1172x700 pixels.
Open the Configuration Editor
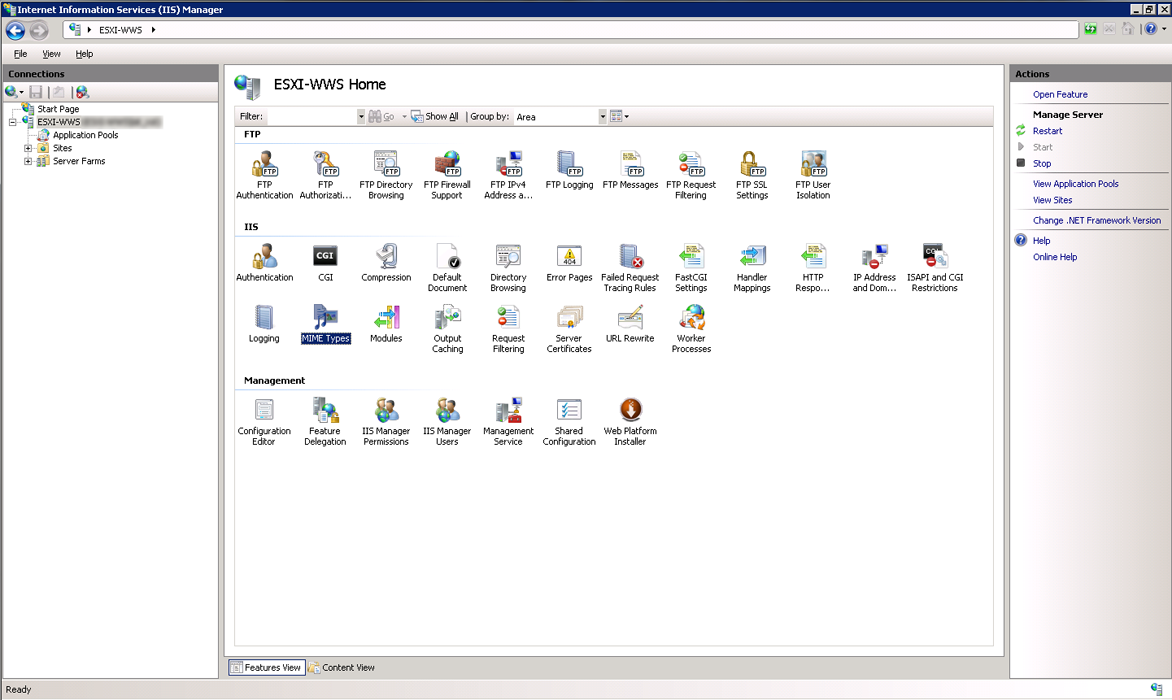click(x=264, y=421)
